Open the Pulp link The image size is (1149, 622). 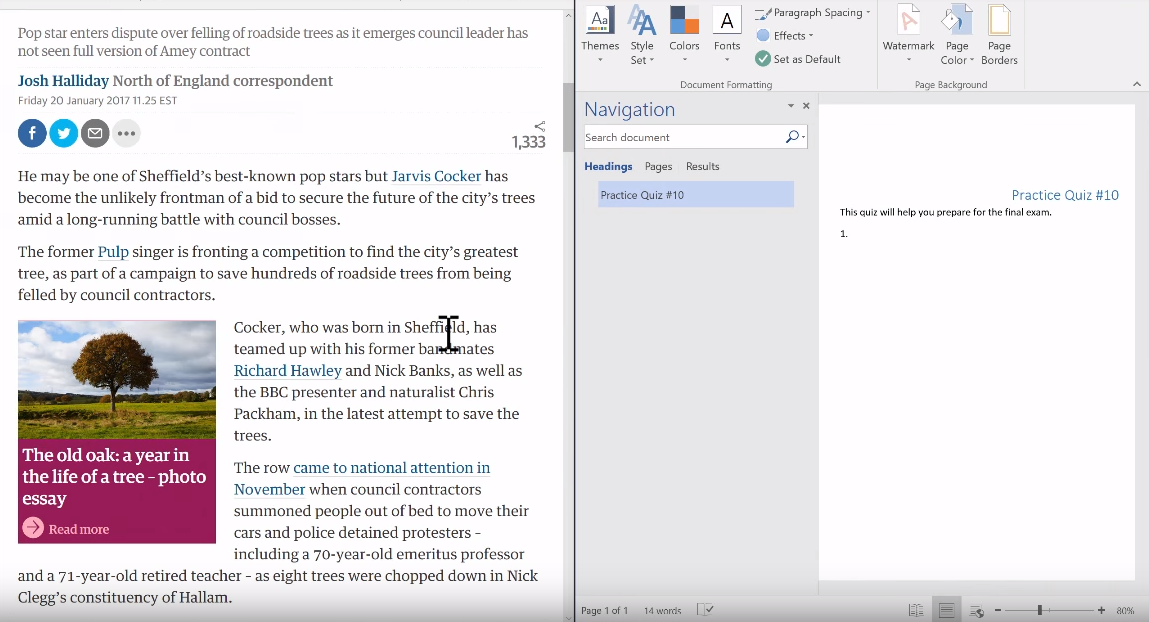point(113,252)
